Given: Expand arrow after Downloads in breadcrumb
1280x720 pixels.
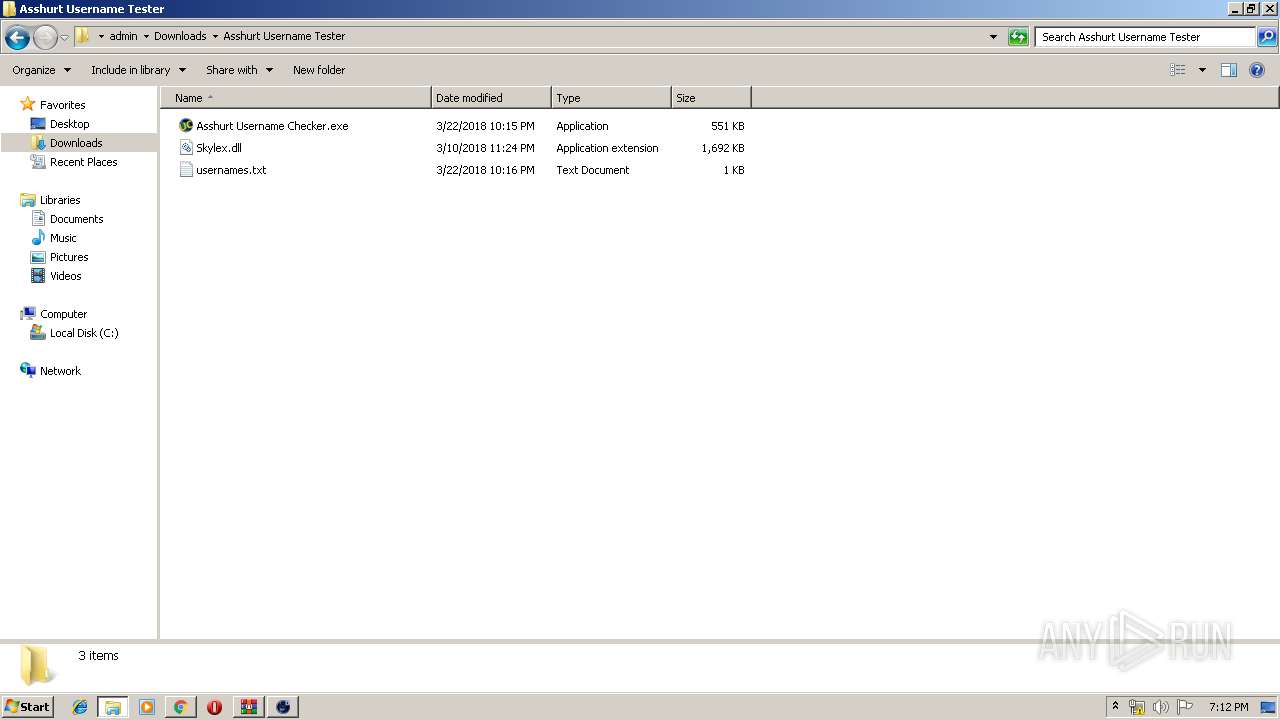Looking at the screenshot, I should (215, 36).
